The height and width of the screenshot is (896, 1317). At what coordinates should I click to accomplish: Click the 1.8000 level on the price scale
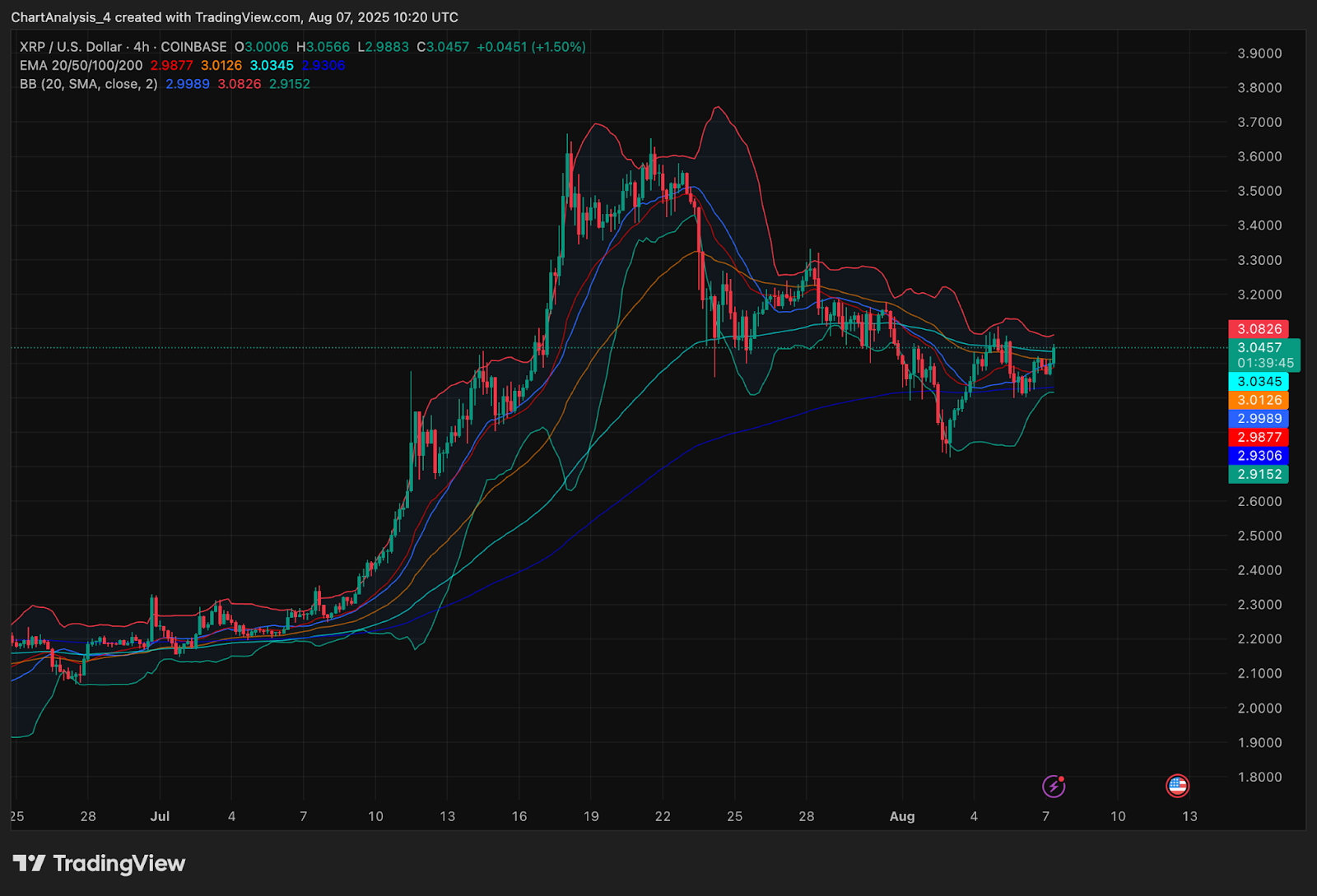click(x=1259, y=777)
